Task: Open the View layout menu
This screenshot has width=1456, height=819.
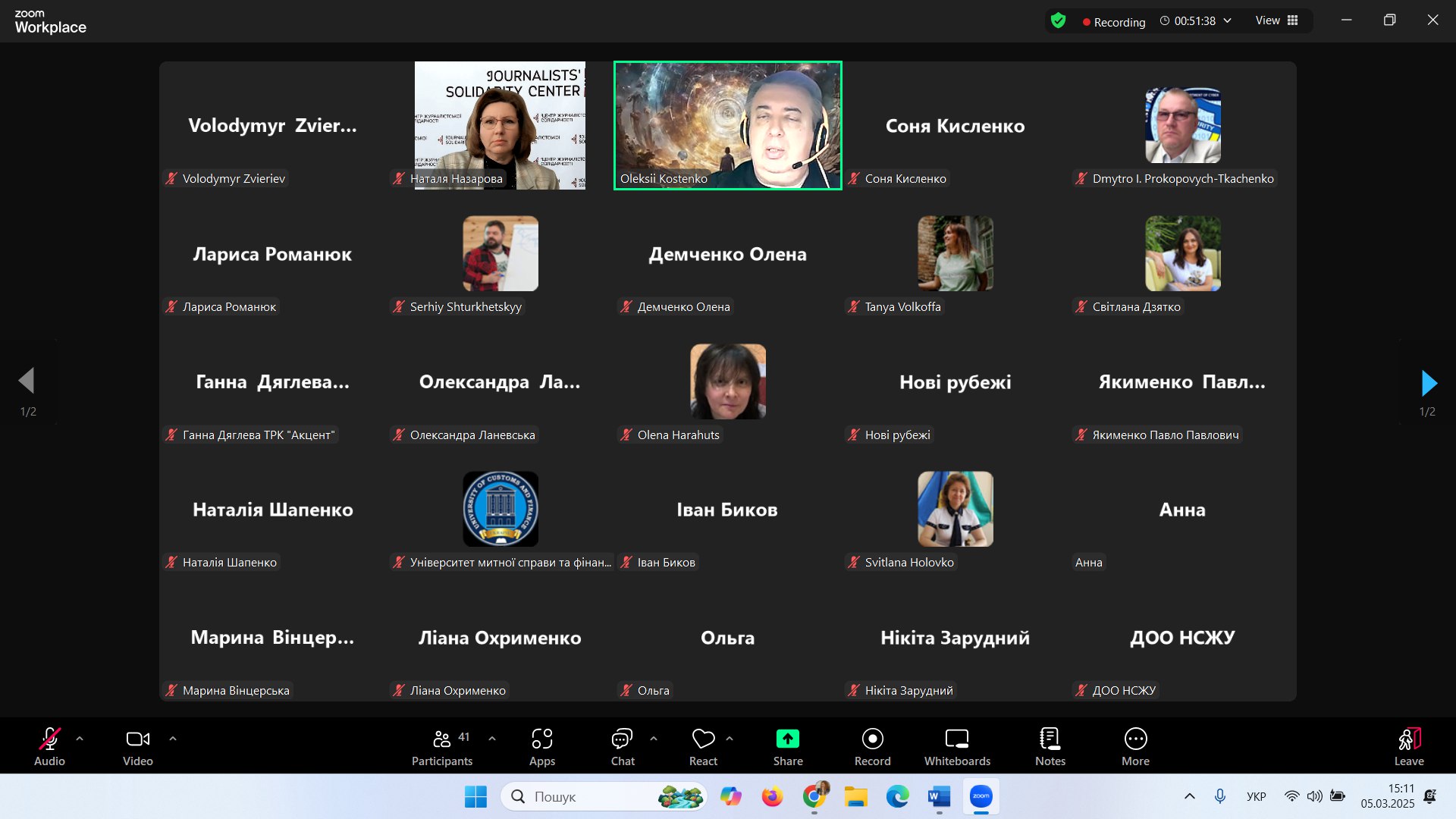Action: tap(1277, 21)
